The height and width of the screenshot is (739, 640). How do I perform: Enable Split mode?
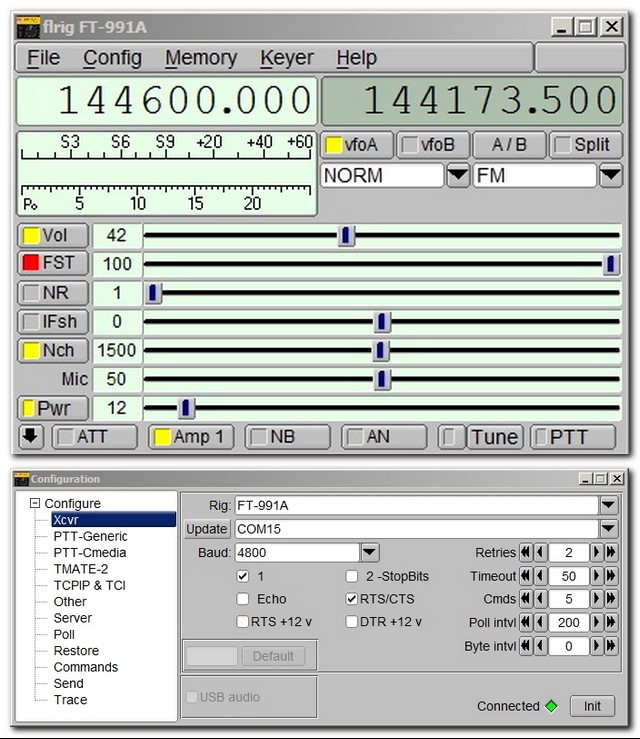(586, 145)
